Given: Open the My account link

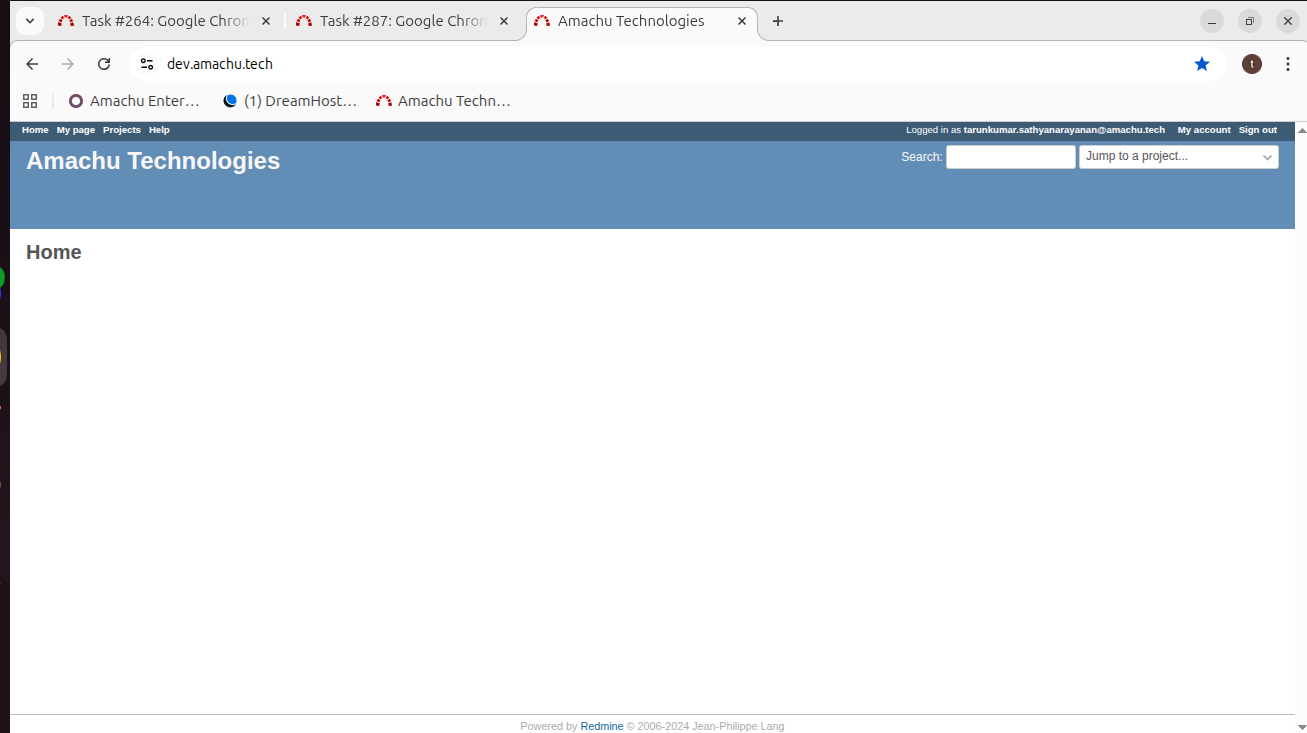Looking at the screenshot, I should 1203,130.
